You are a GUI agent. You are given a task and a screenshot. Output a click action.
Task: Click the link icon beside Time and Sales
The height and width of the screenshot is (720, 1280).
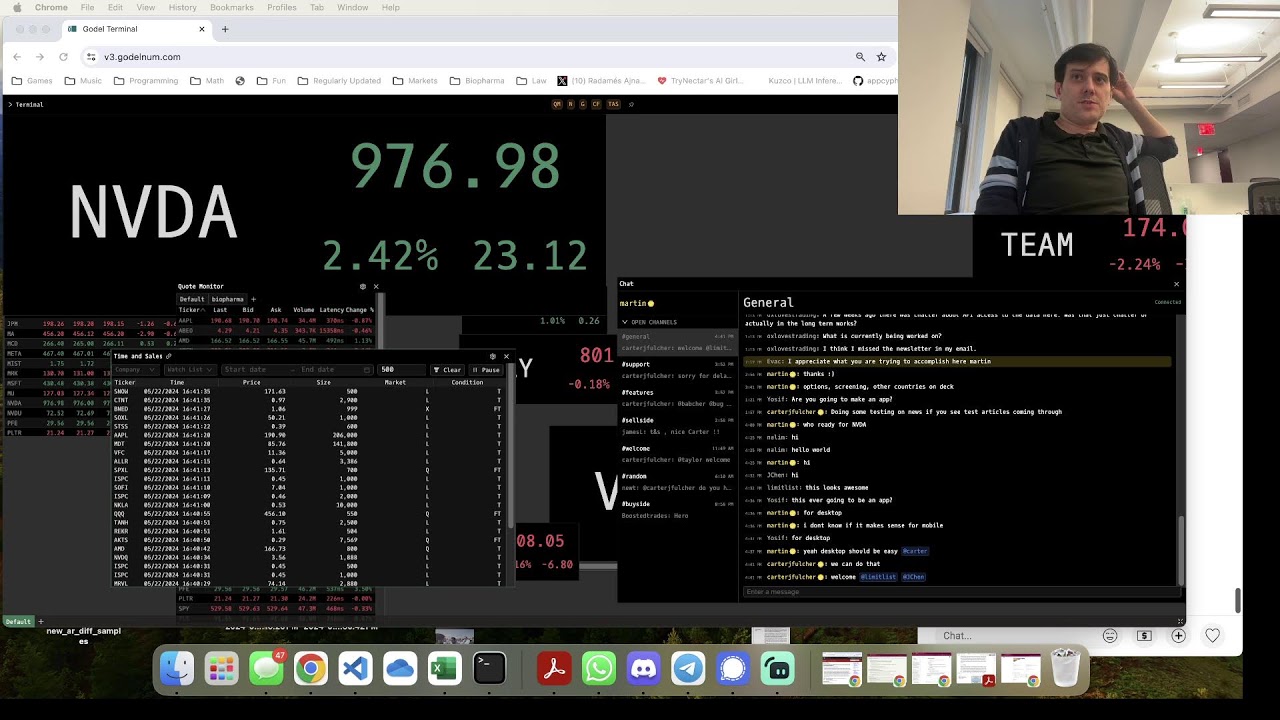click(x=168, y=356)
